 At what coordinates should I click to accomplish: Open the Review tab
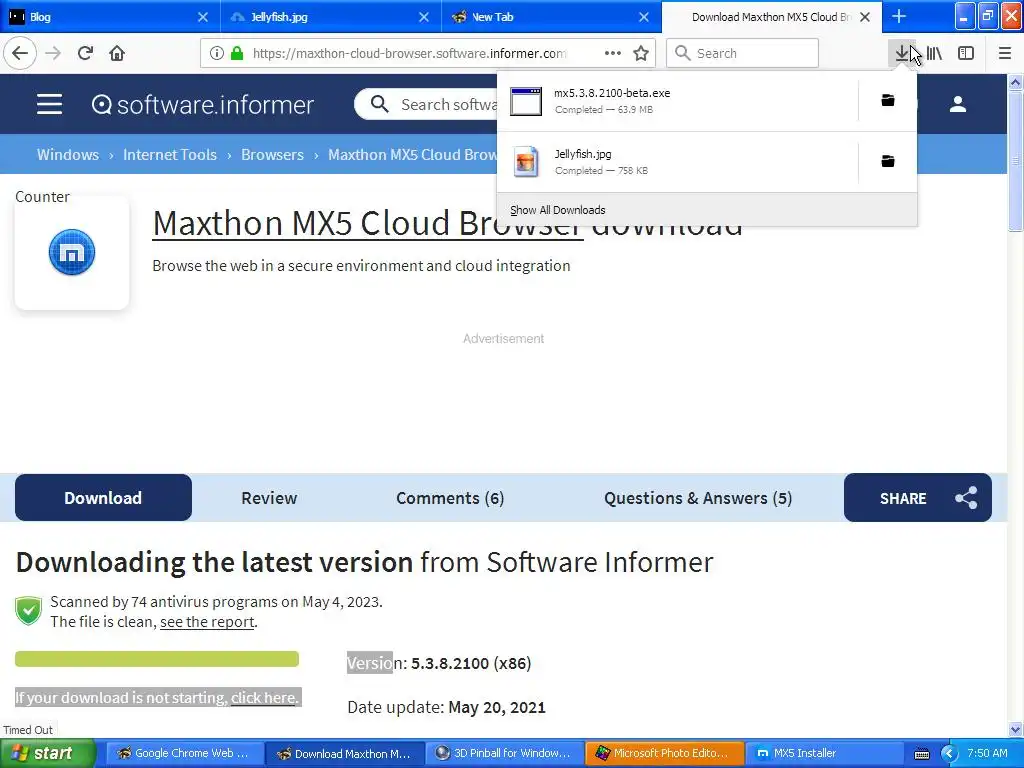(269, 498)
